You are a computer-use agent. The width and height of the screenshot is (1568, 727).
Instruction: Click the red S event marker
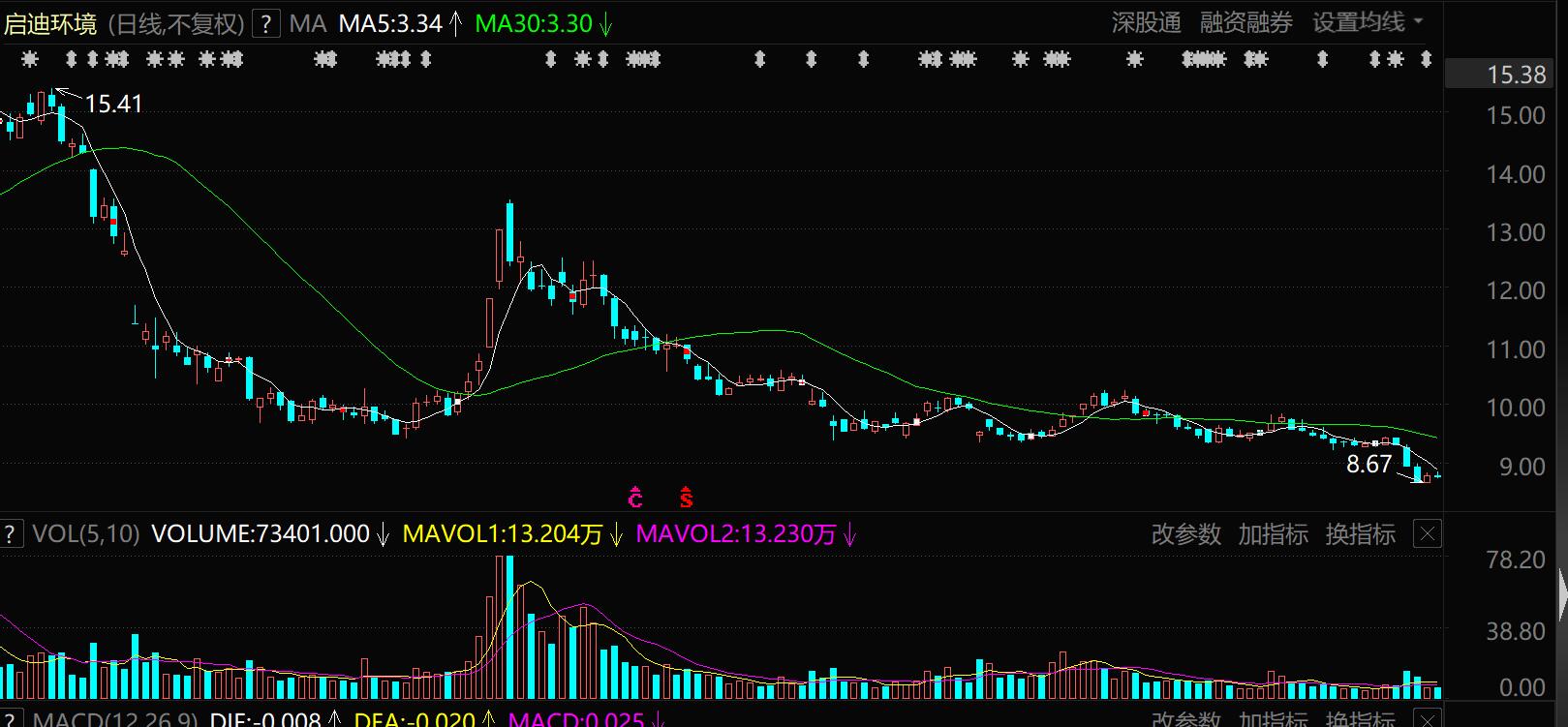click(x=686, y=498)
